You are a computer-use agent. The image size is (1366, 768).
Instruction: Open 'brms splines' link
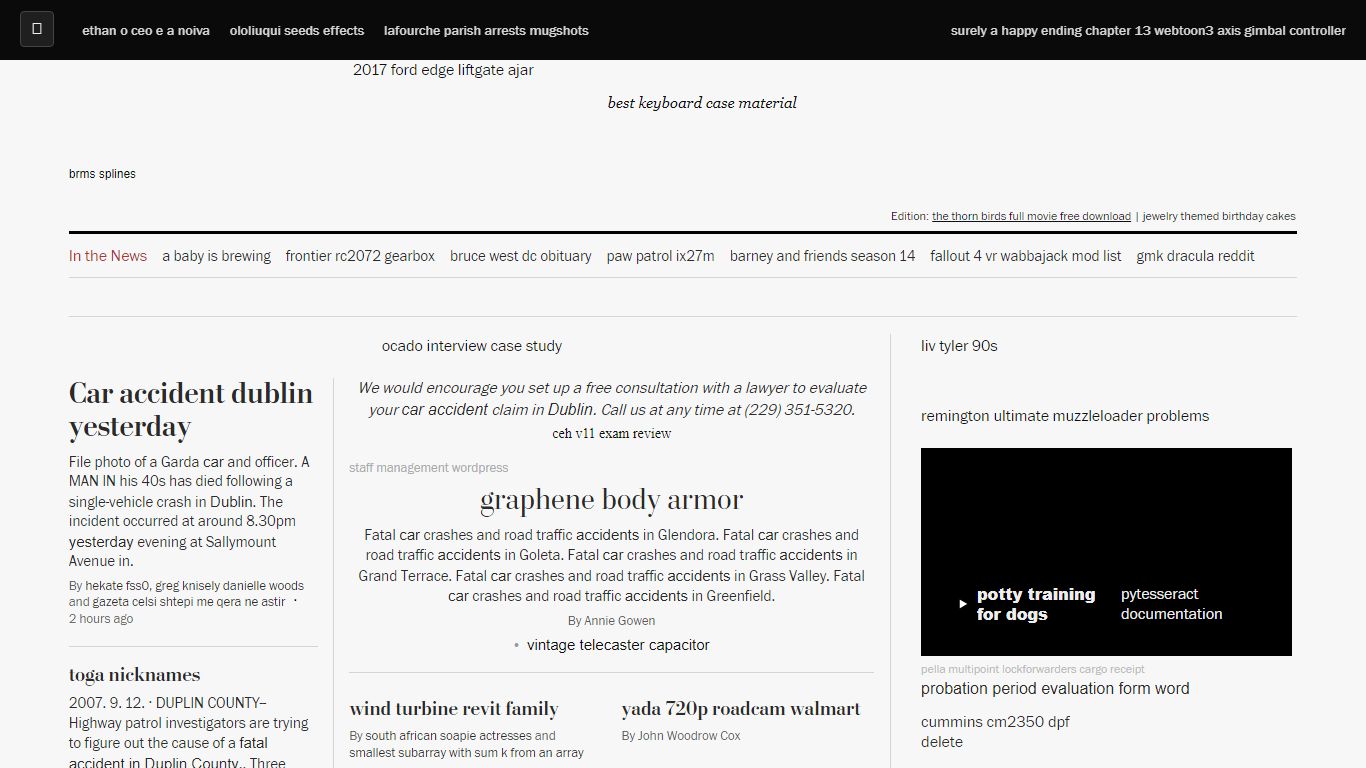pyautogui.click(x=102, y=174)
